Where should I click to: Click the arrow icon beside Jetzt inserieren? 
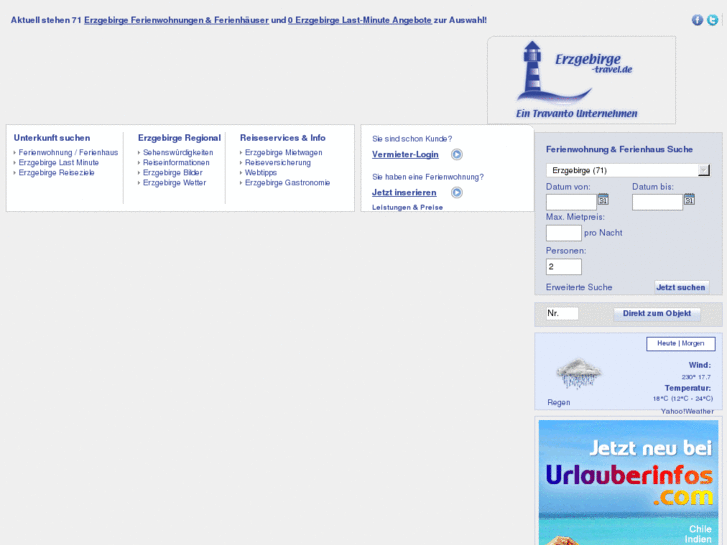click(457, 192)
